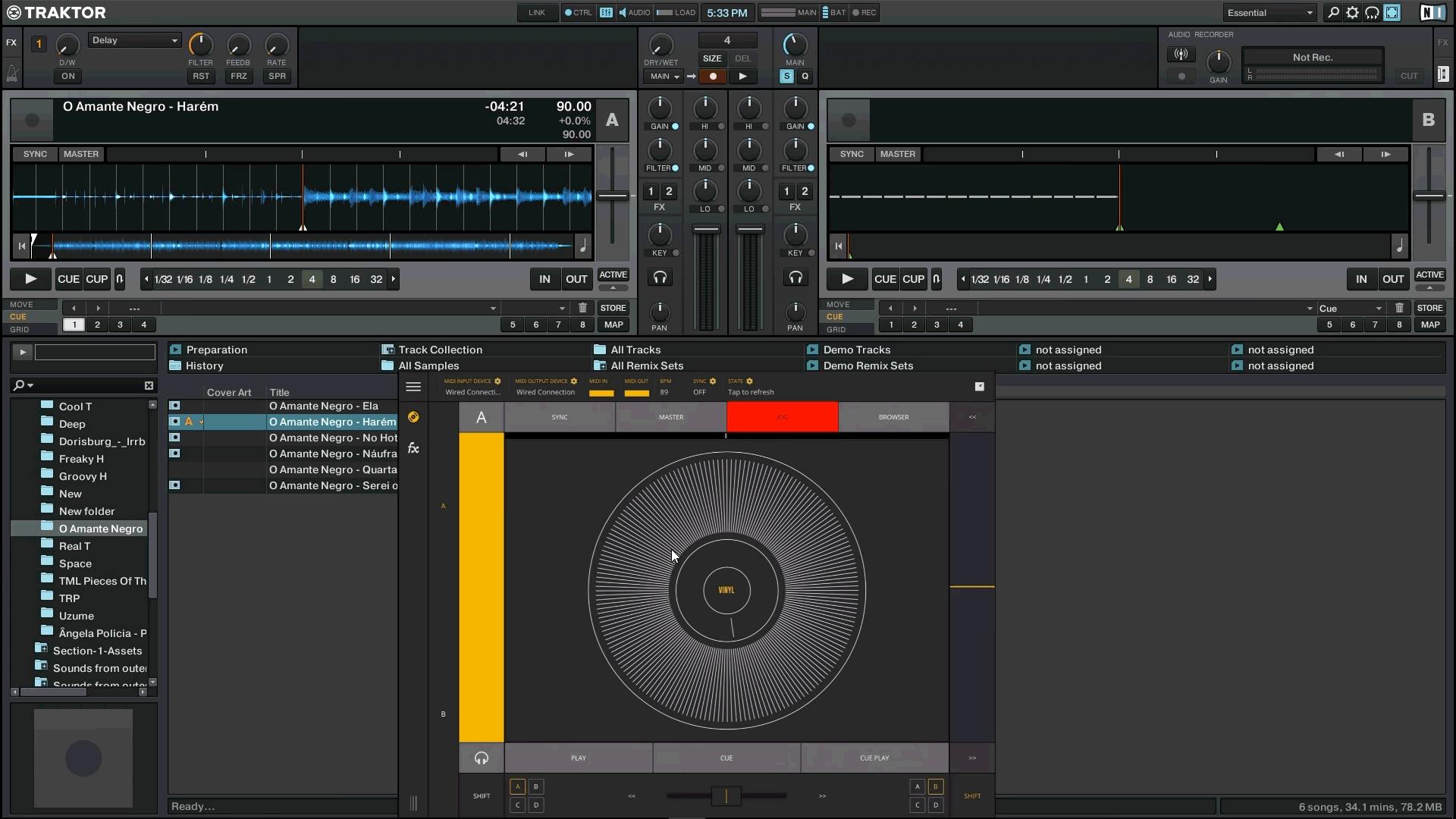The width and height of the screenshot is (1456, 819).
Task: Click the MAP button on deck A
Action: (613, 325)
